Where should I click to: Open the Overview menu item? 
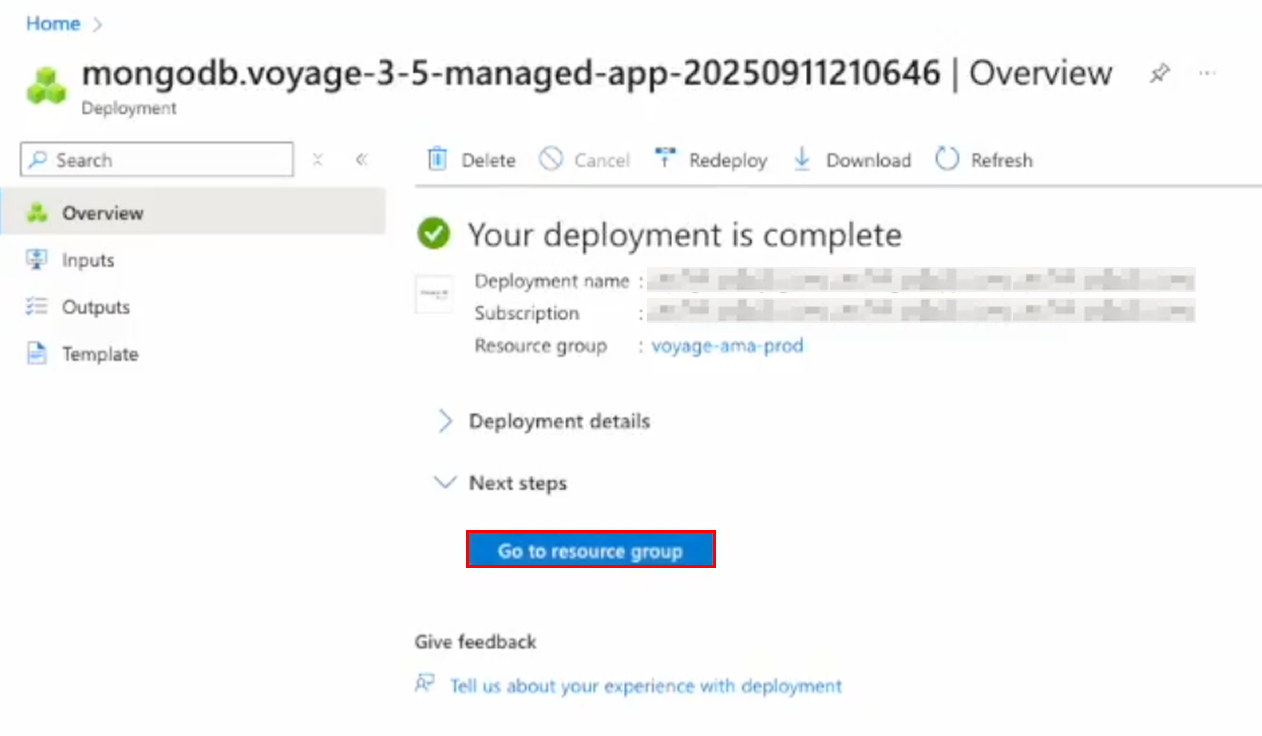tap(193, 213)
